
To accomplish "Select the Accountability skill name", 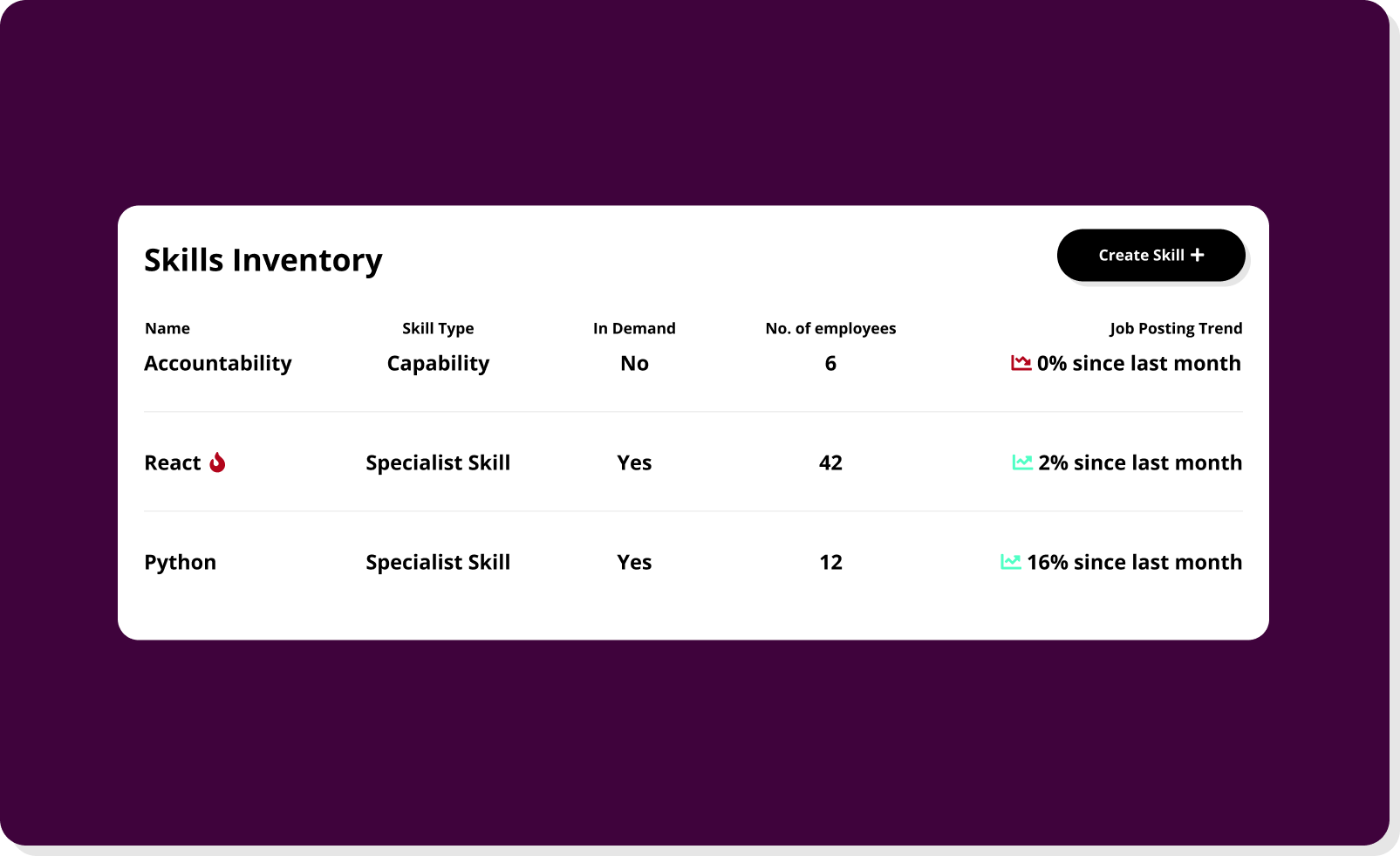I will [x=218, y=363].
